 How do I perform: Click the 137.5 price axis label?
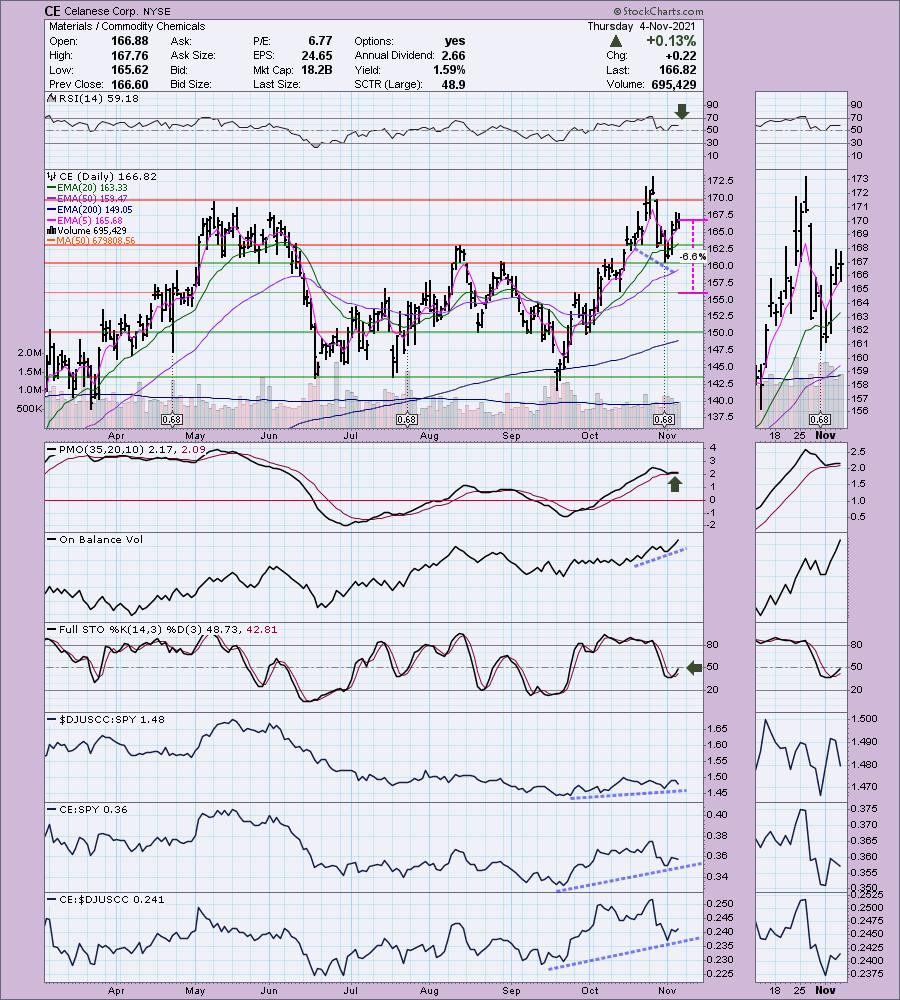coord(720,417)
